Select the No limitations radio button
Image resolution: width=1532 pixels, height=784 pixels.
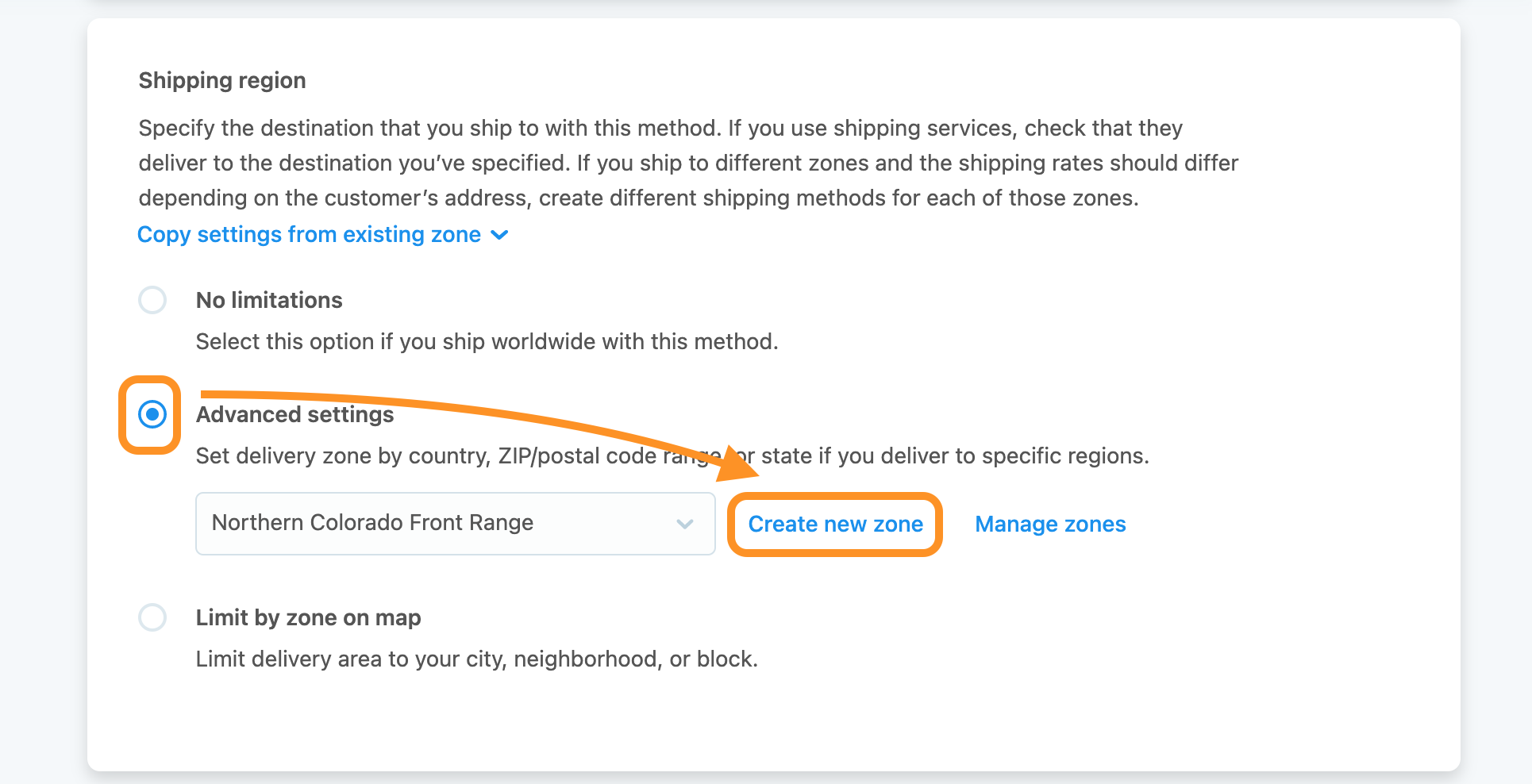(x=152, y=300)
